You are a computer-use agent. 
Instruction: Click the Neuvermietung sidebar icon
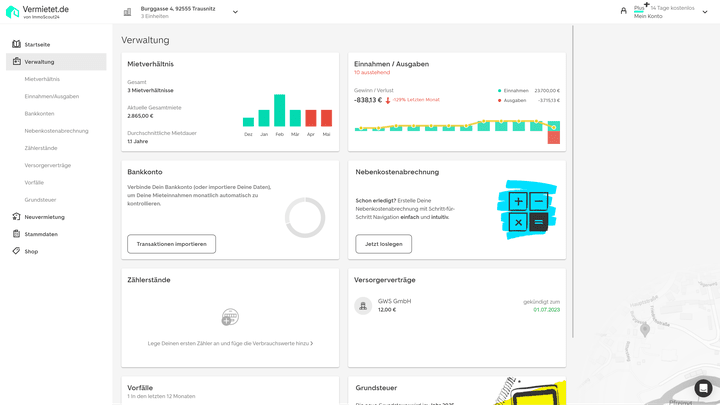(x=16, y=217)
